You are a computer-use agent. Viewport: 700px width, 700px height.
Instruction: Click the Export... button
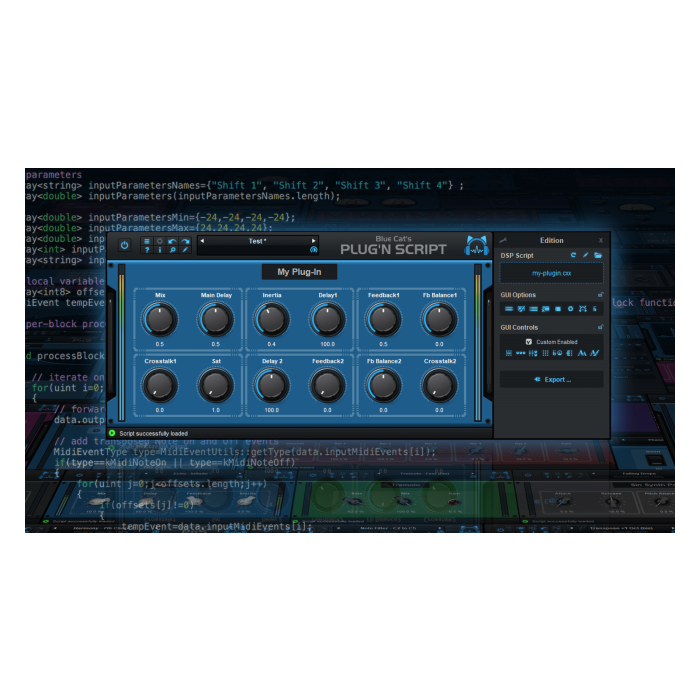tap(552, 379)
